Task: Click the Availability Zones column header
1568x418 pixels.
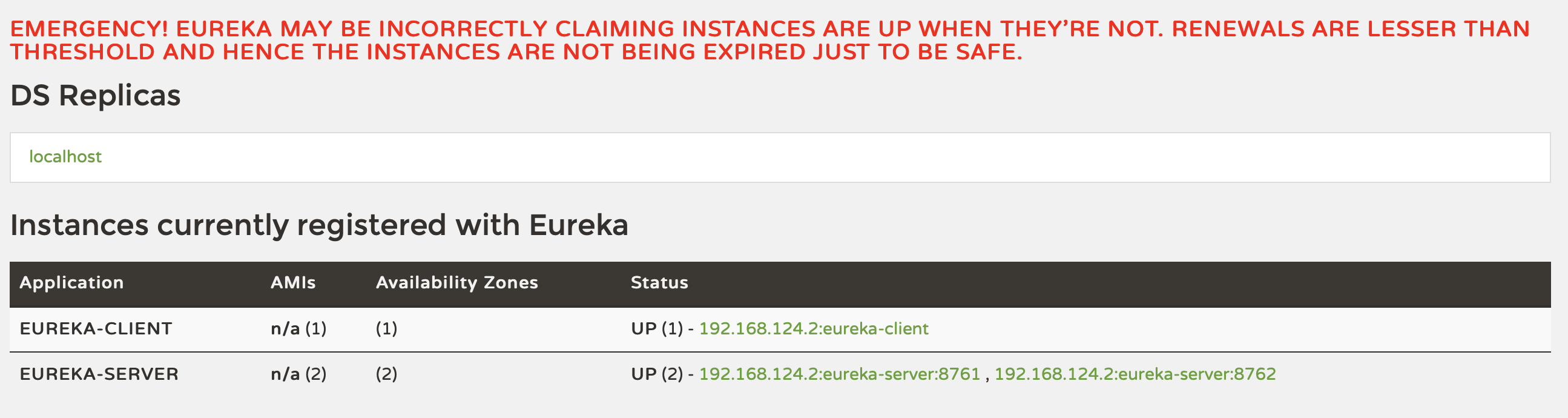Action: click(x=456, y=283)
